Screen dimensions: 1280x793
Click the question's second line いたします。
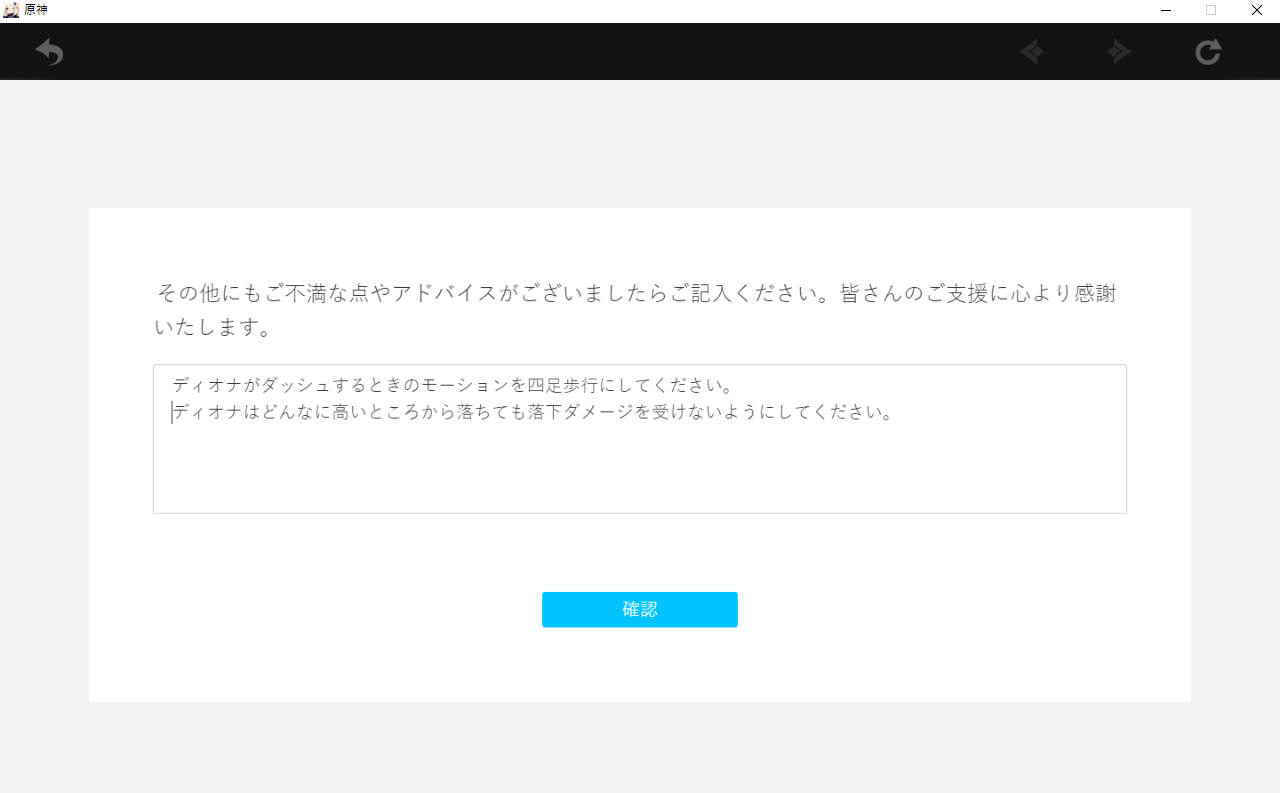(213, 327)
